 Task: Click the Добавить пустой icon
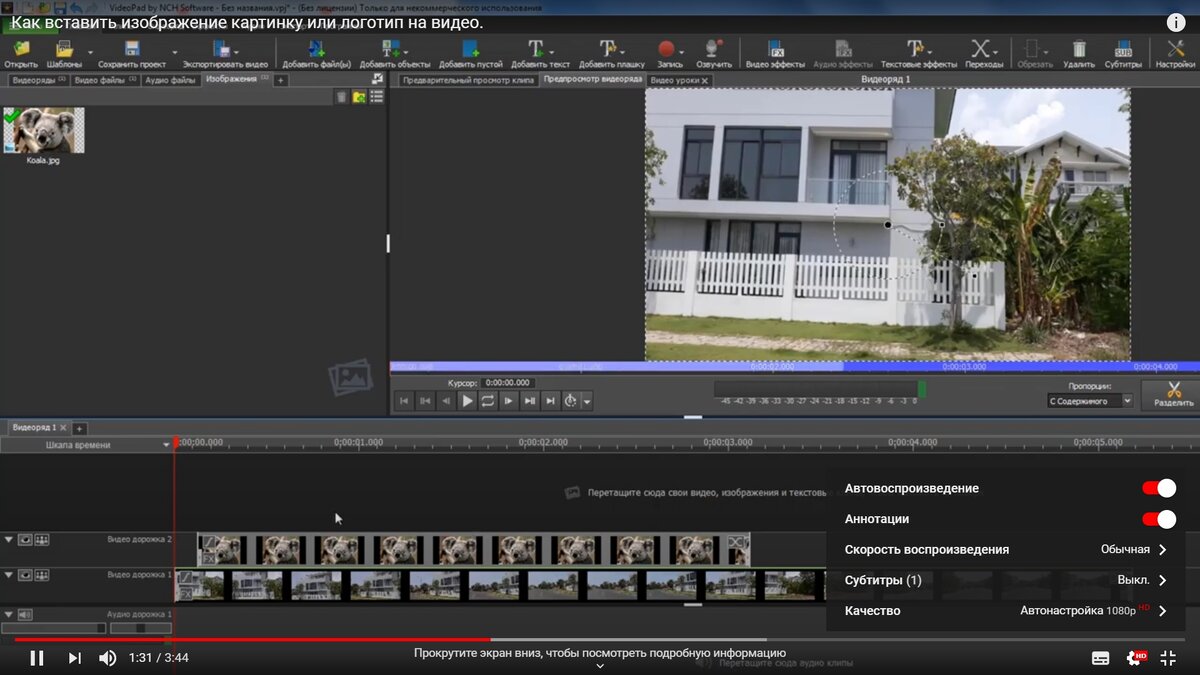pyautogui.click(x=470, y=48)
